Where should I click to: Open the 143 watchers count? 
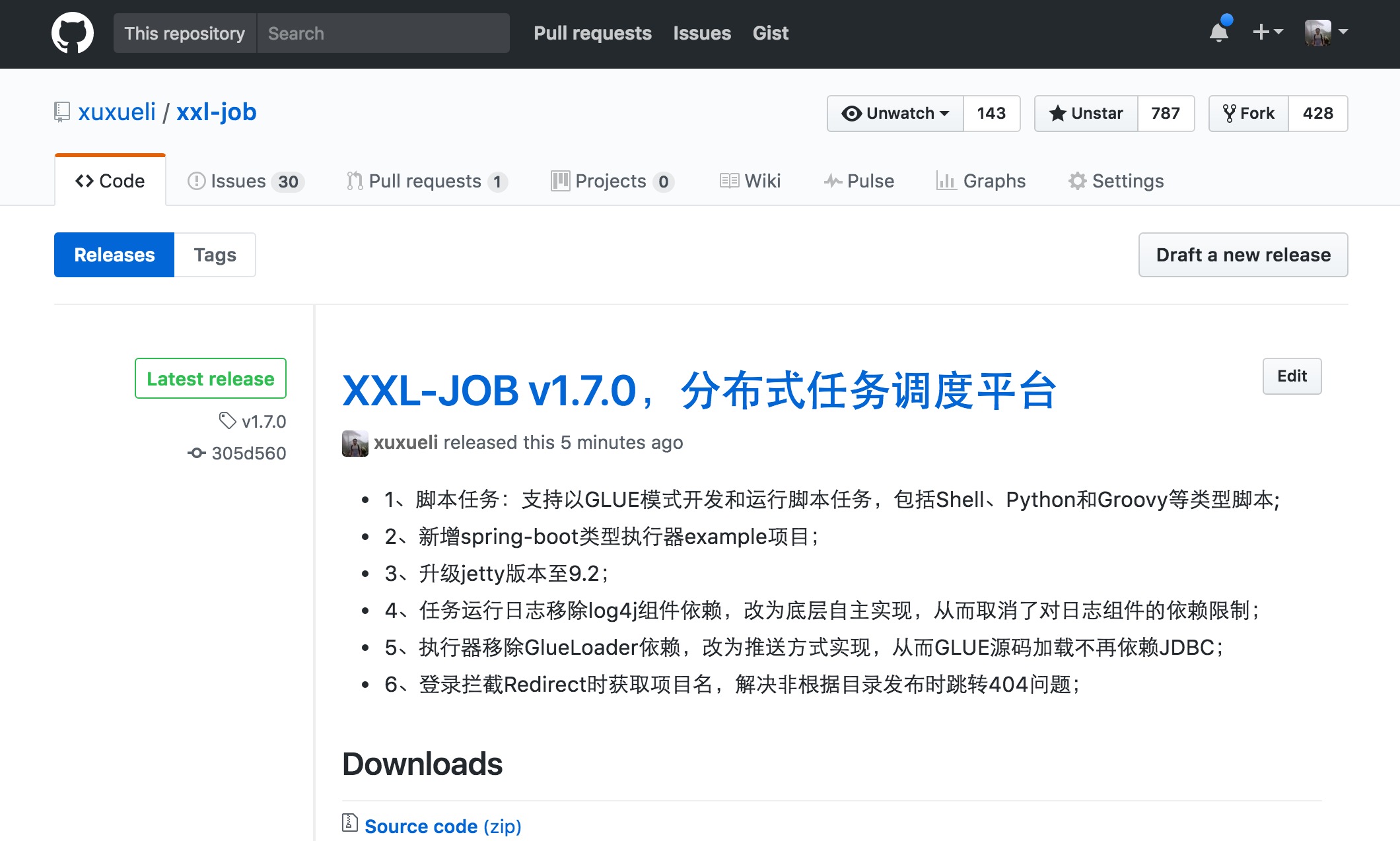point(991,114)
